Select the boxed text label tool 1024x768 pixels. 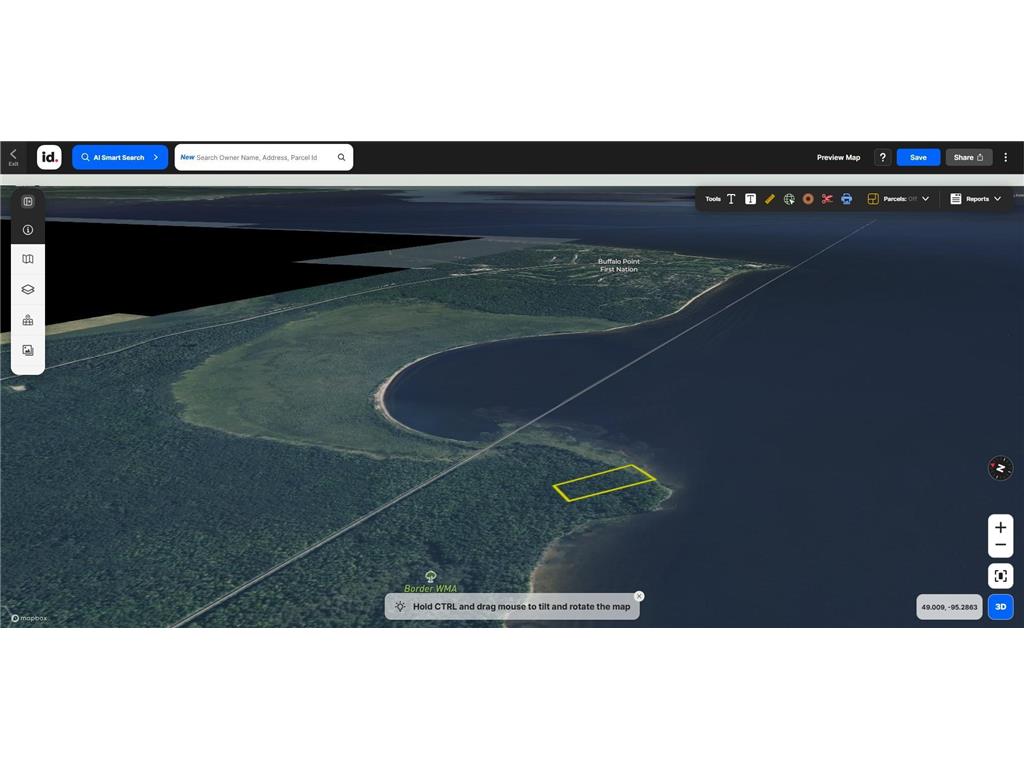[750, 199]
